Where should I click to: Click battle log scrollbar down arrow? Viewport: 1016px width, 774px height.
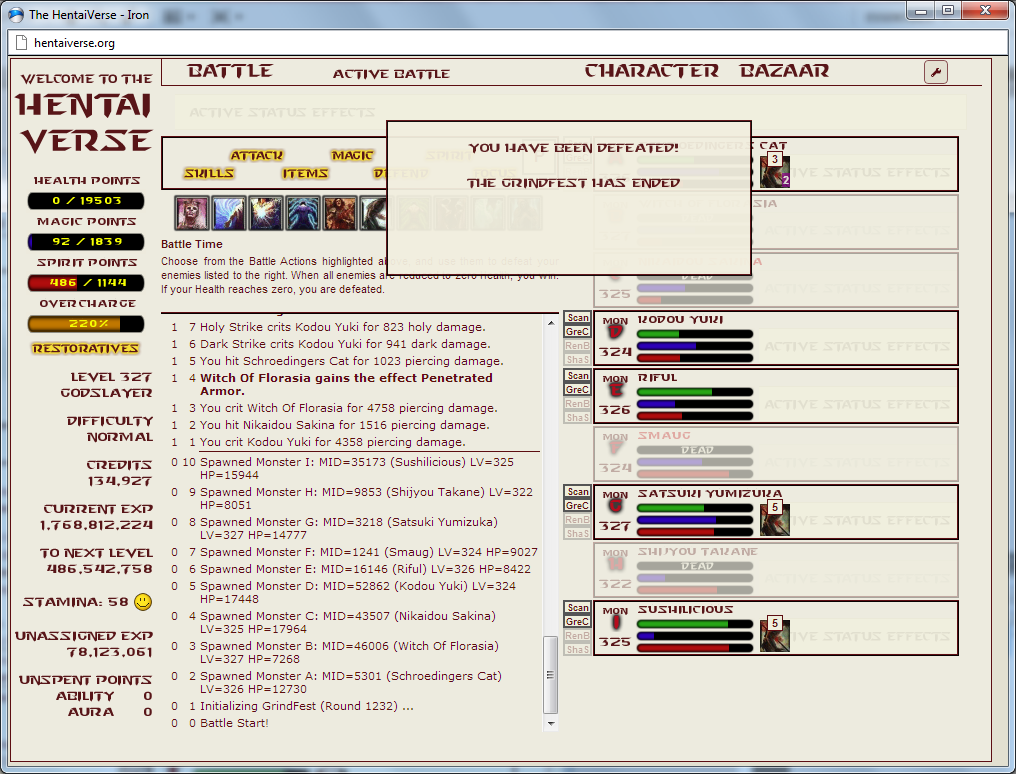click(551, 723)
